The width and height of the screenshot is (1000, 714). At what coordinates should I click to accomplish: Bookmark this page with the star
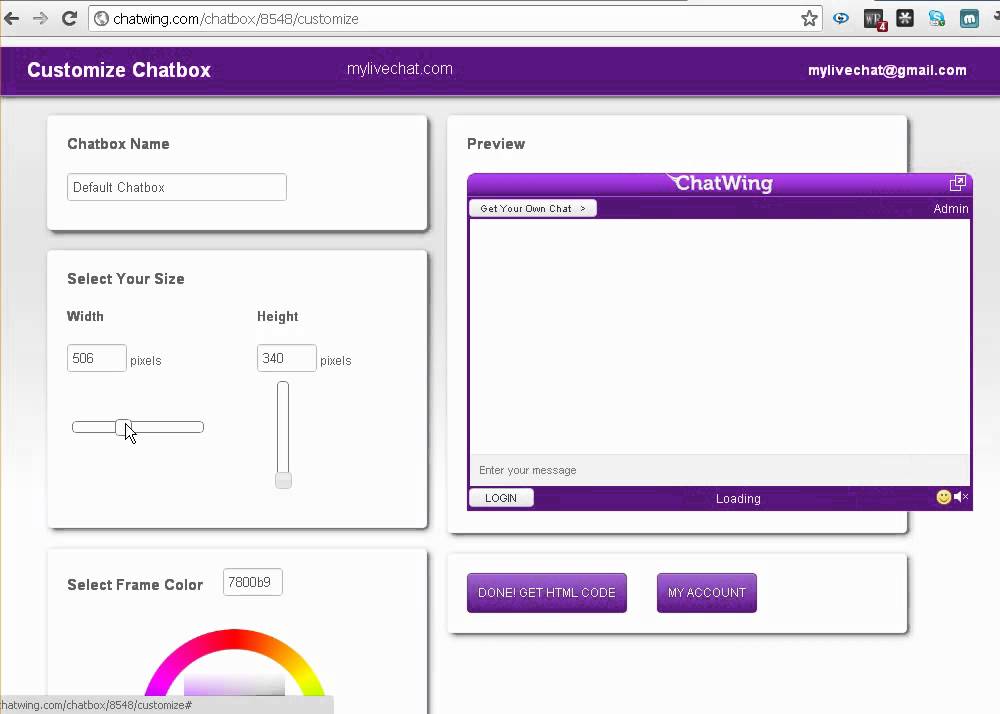coord(809,18)
